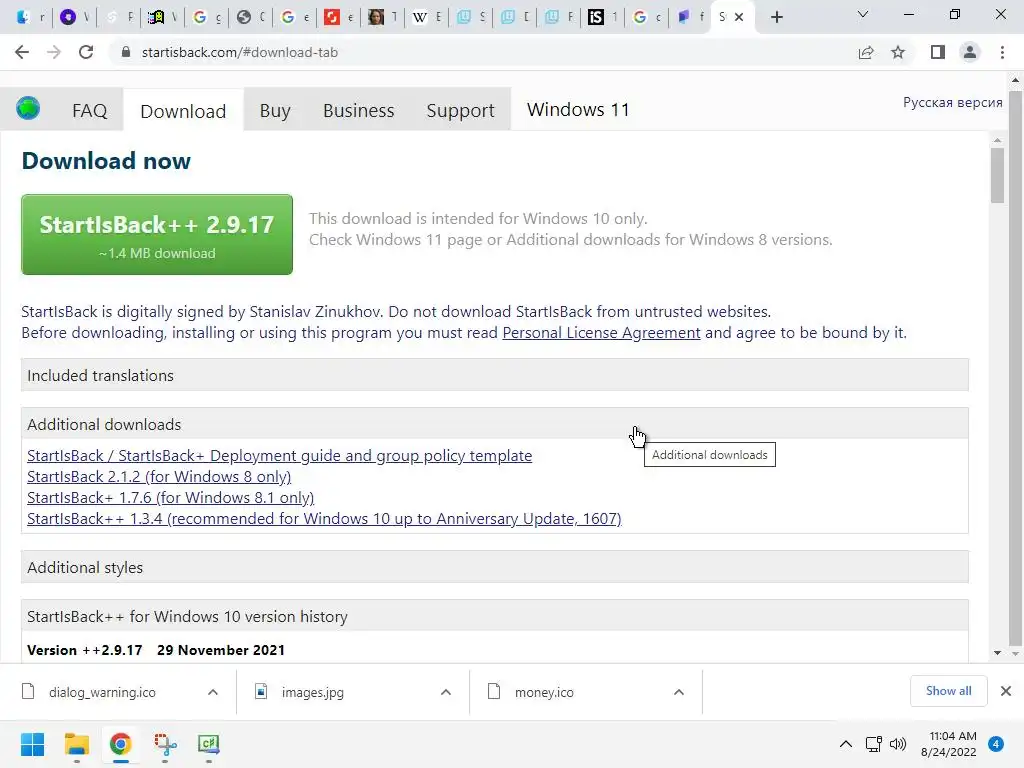Open notification center badge showing 4
This screenshot has height=768, width=1024.
point(996,744)
